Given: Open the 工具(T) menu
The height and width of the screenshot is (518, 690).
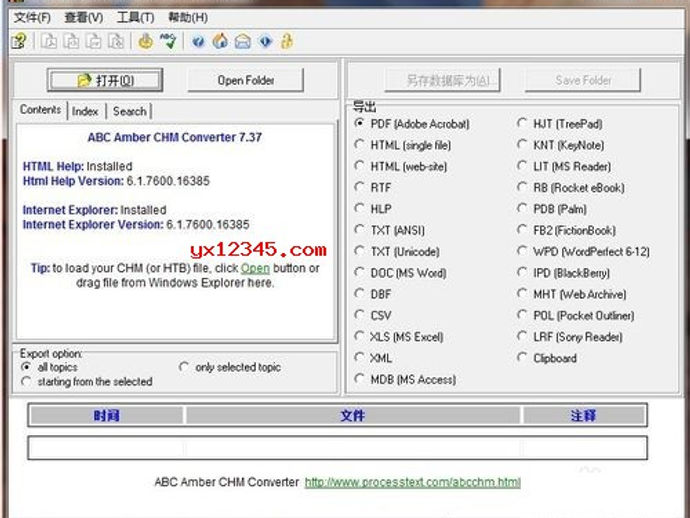Looking at the screenshot, I should [x=136, y=18].
